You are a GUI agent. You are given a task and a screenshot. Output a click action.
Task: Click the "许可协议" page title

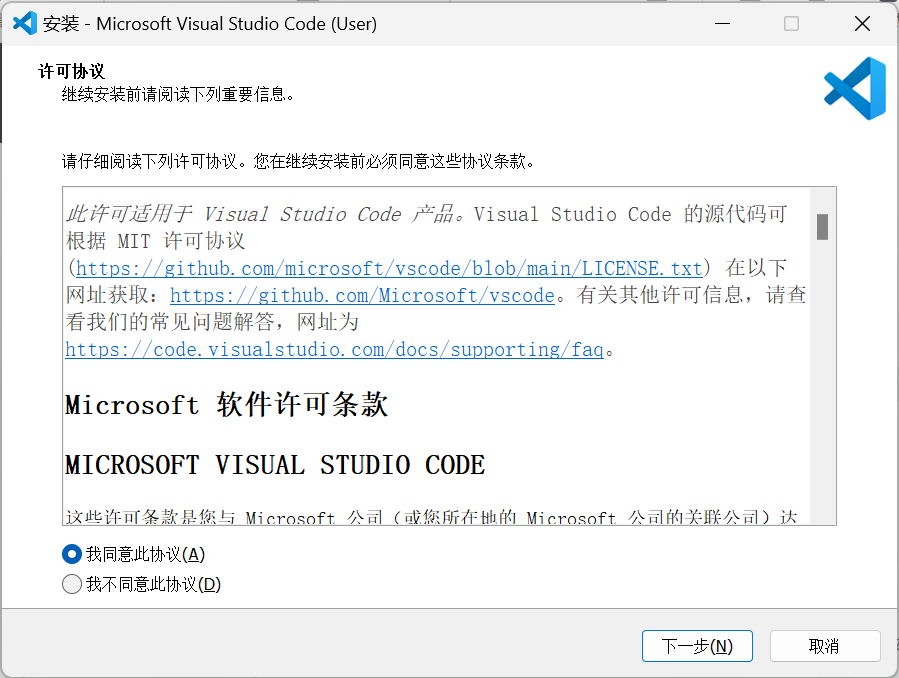(72, 71)
